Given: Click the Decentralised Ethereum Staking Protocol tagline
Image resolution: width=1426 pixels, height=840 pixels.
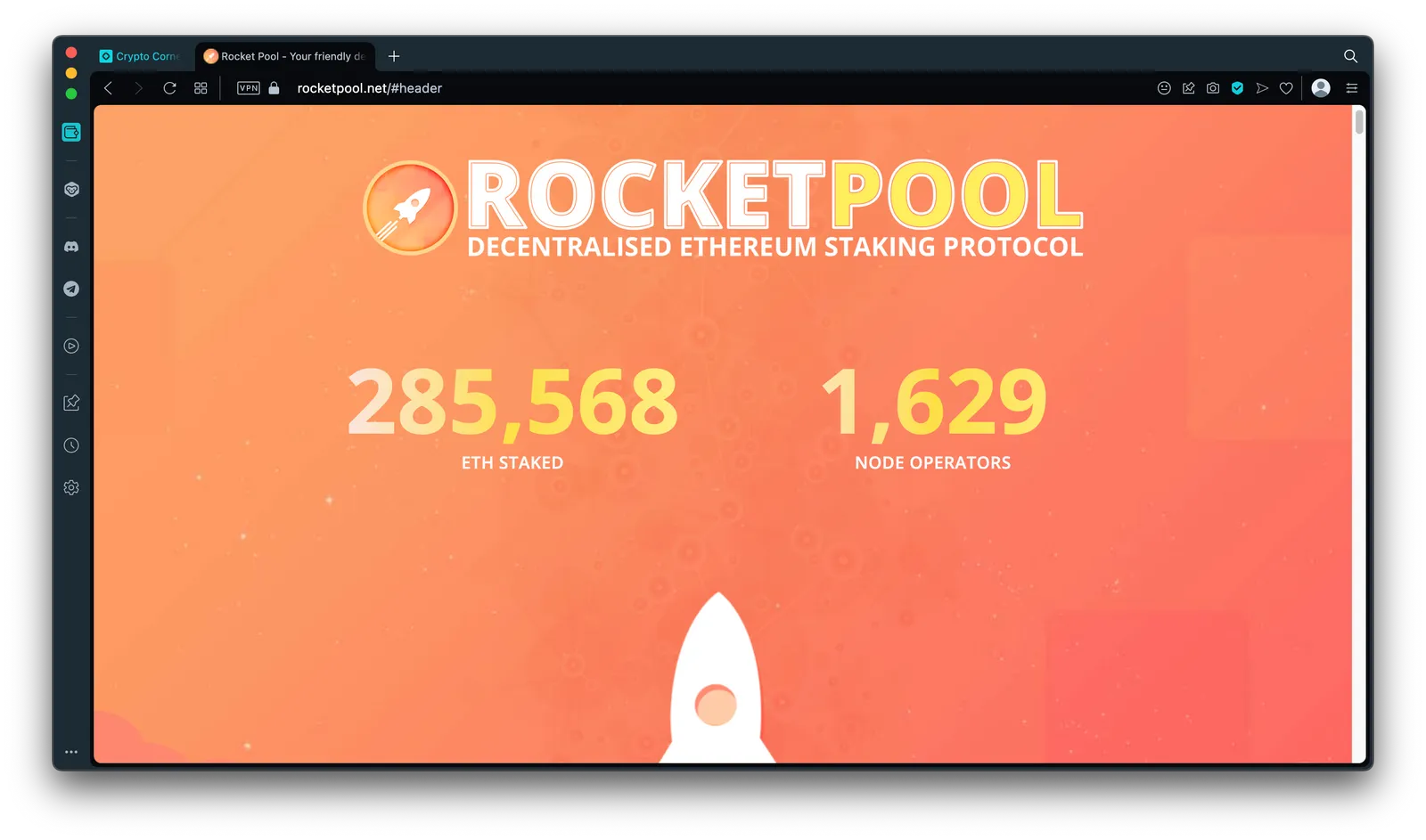Looking at the screenshot, I should (775, 247).
